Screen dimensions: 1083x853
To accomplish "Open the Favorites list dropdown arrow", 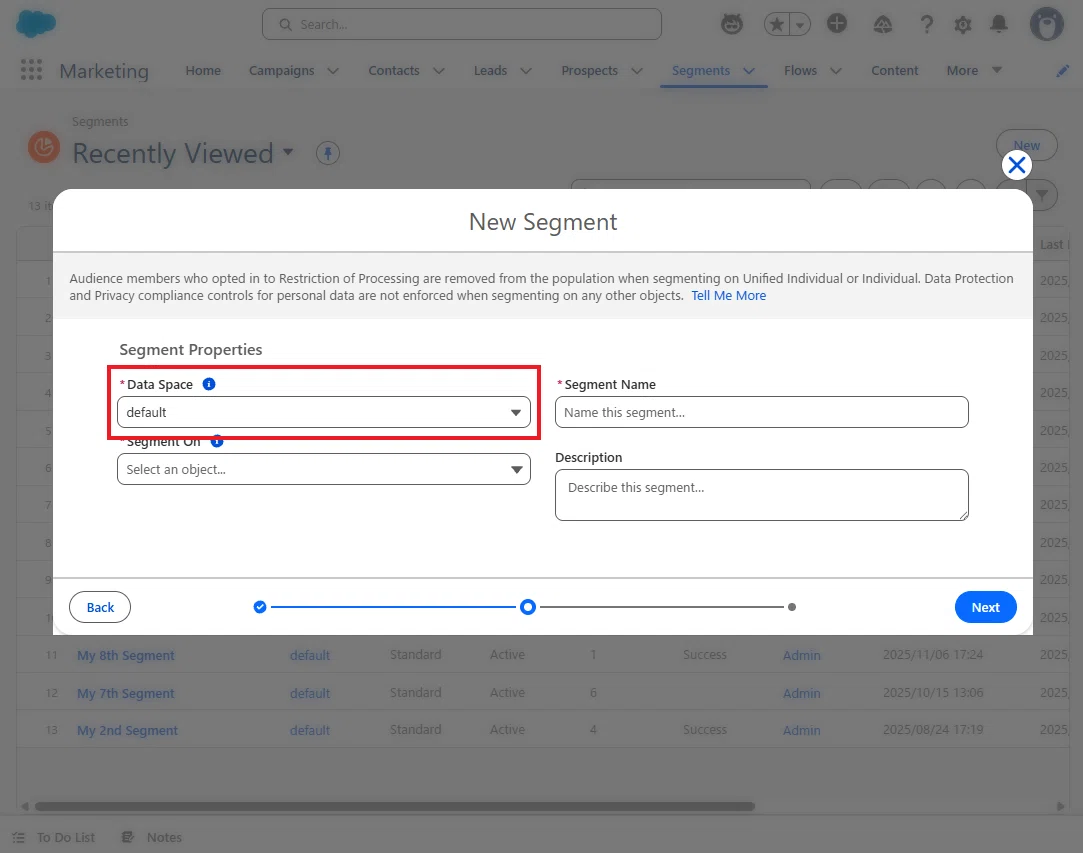I will 800,25.
